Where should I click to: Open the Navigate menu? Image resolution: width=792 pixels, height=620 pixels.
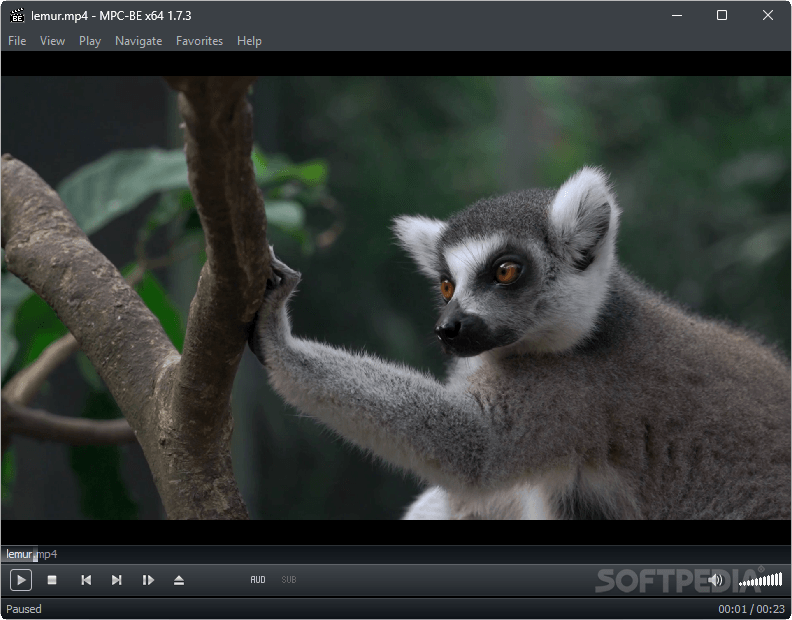pyautogui.click(x=138, y=41)
